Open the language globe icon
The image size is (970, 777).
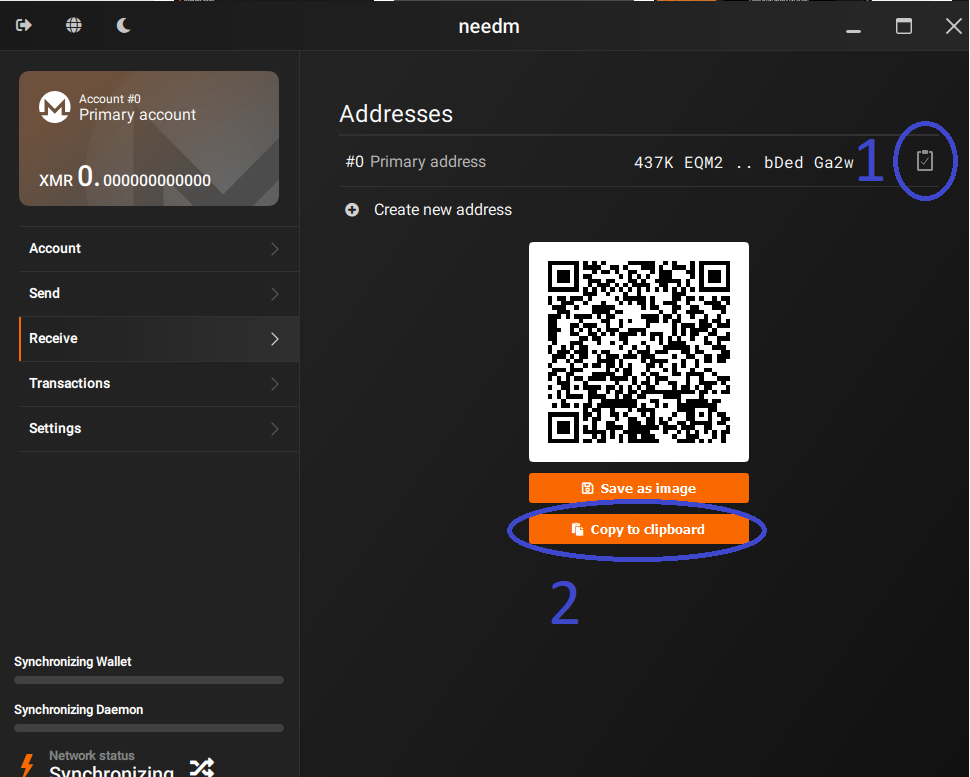click(73, 25)
